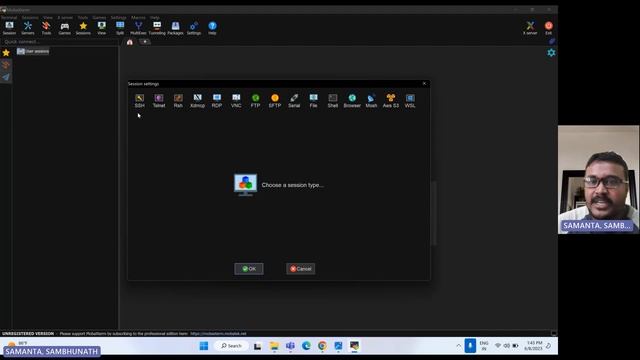Click the paperclip icon at top right
Viewport: 640px width, 360px height.
pyautogui.click(x=551, y=42)
